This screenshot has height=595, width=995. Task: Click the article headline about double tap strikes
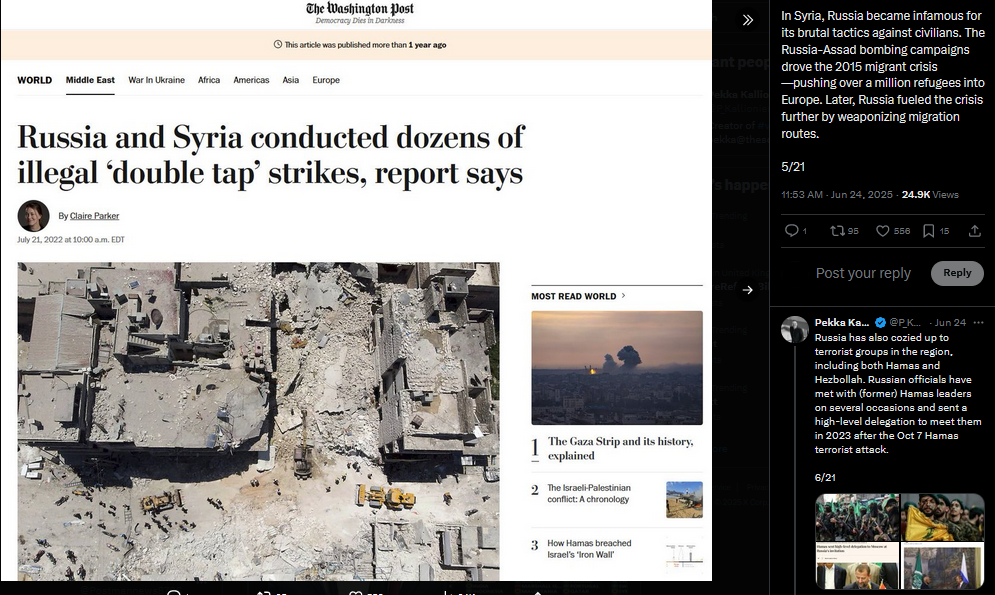point(271,155)
